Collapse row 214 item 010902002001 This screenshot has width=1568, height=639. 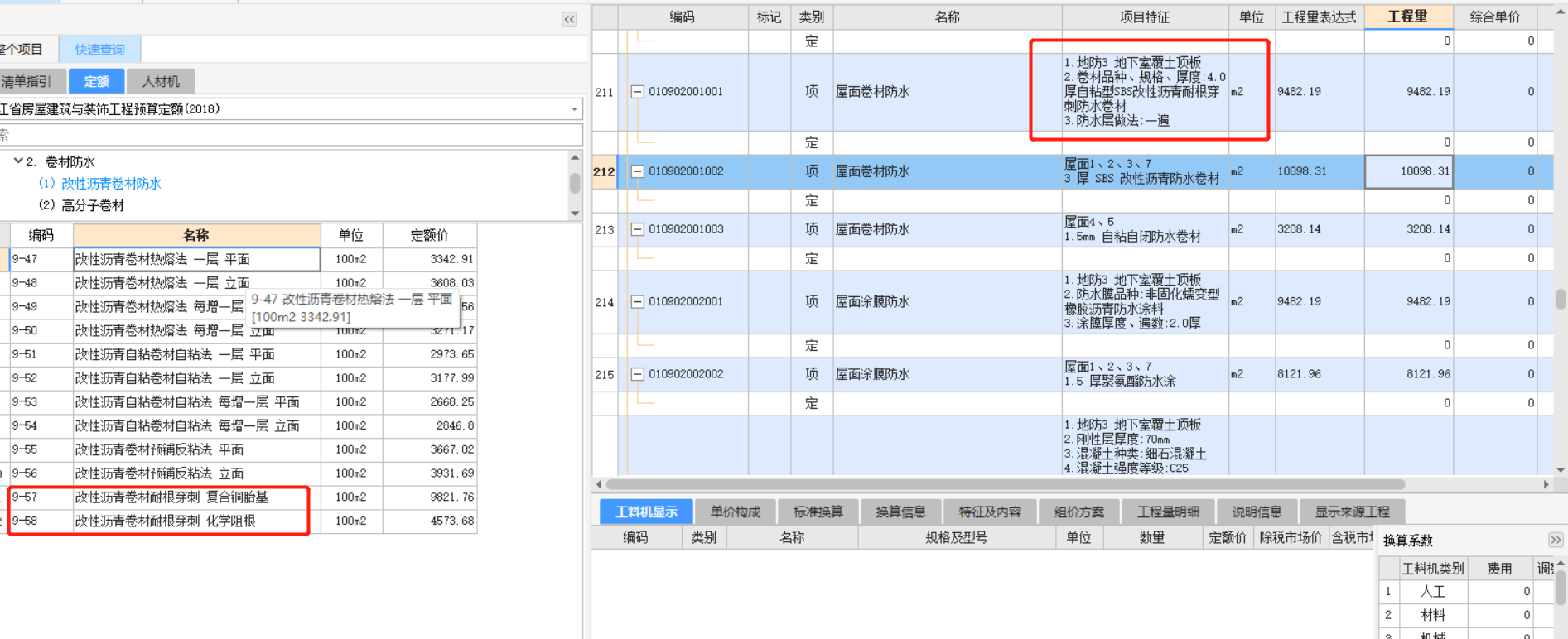[x=638, y=302]
